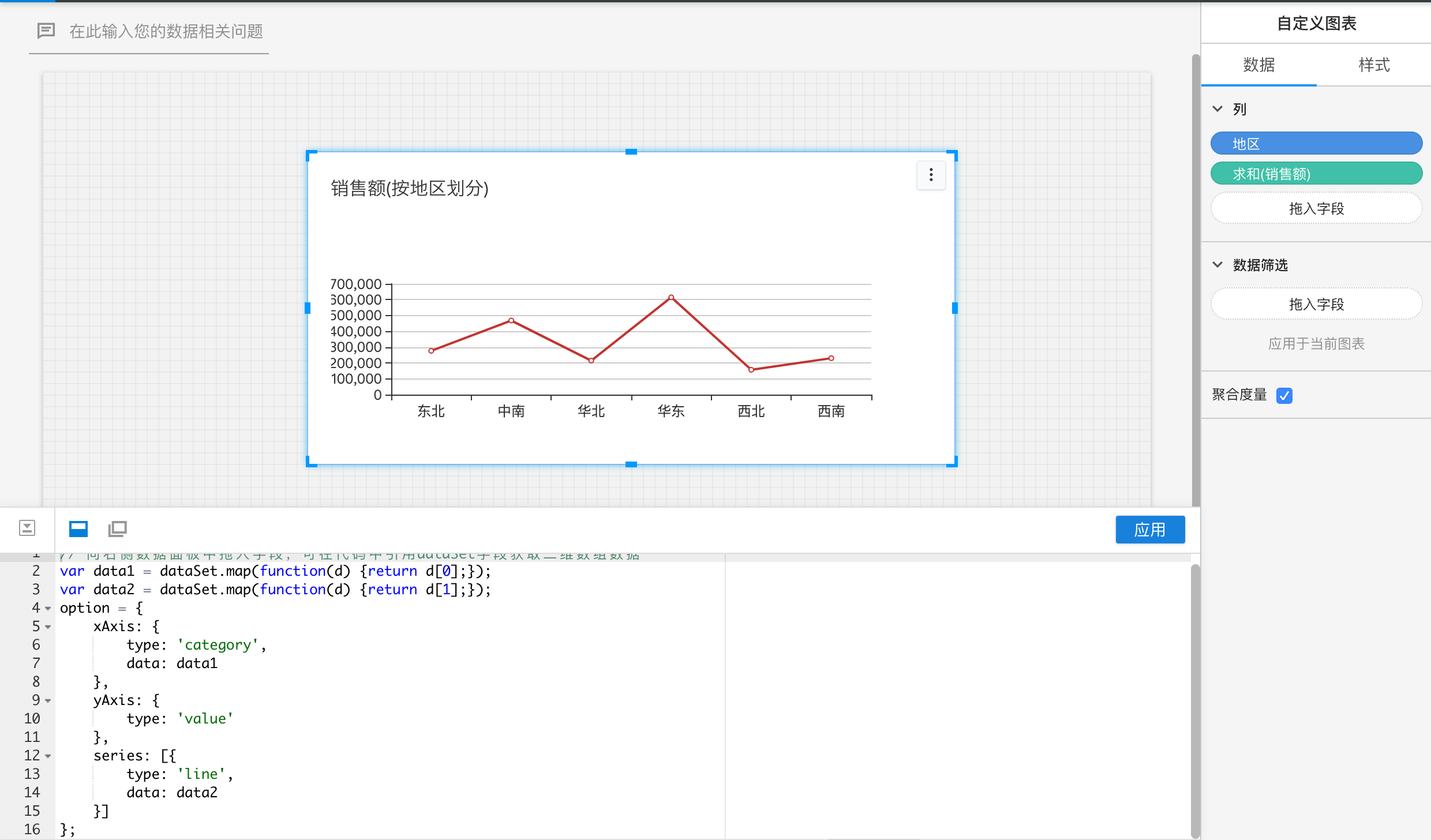Fold code block at line 4
Viewport: 1431px width, 840px height.
pyautogui.click(x=48, y=608)
